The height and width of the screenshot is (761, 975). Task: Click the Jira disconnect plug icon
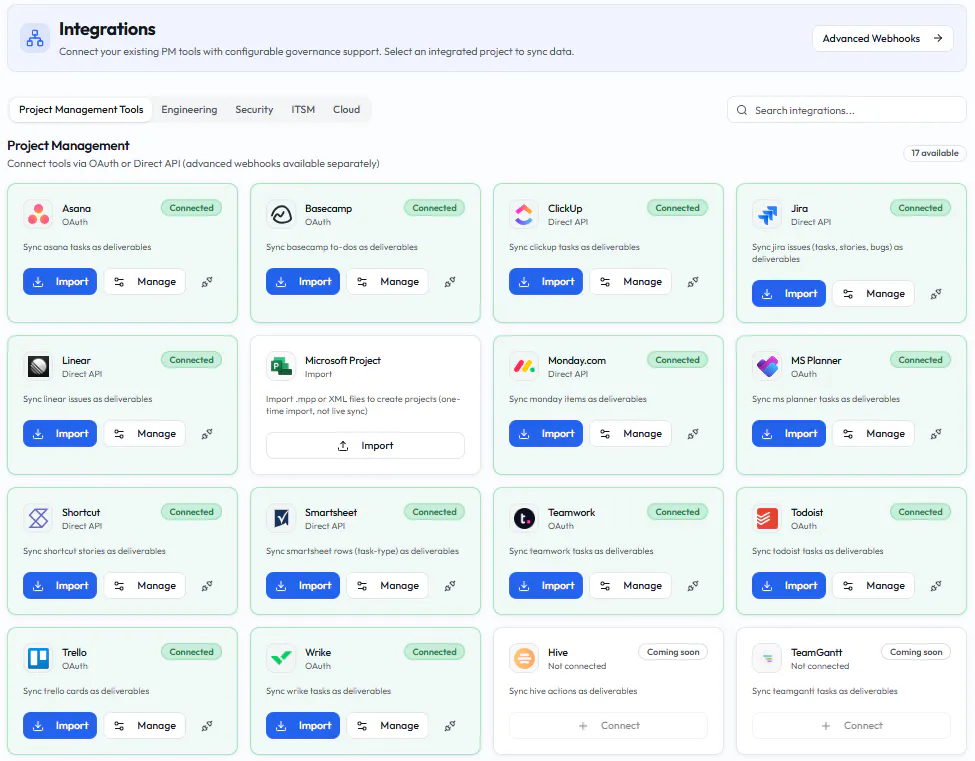pos(936,293)
